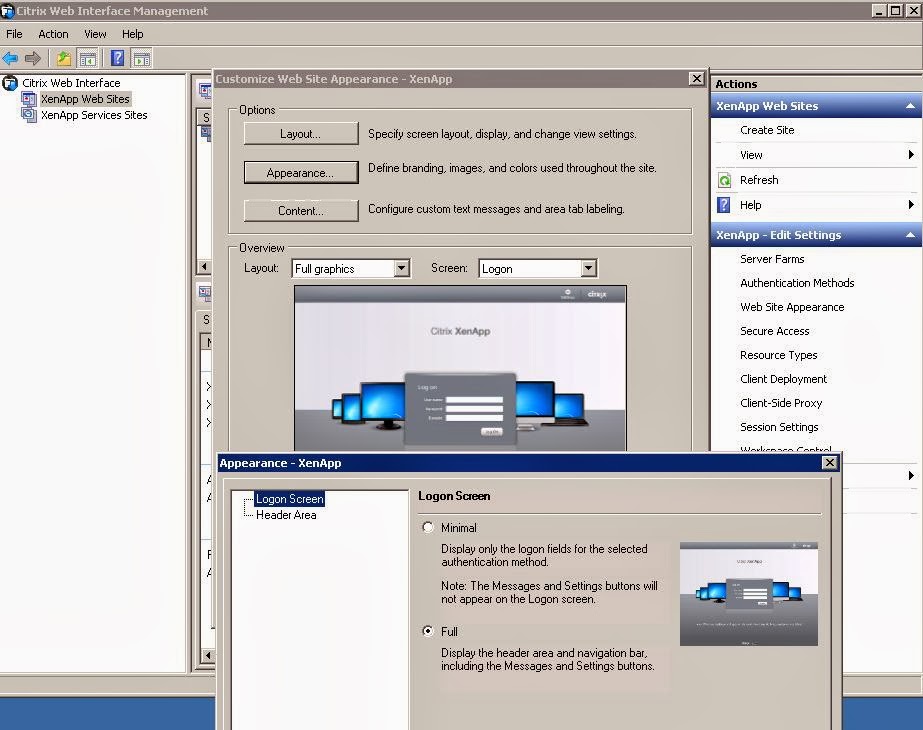Open the Help item in Actions pane

(x=751, y=205)
